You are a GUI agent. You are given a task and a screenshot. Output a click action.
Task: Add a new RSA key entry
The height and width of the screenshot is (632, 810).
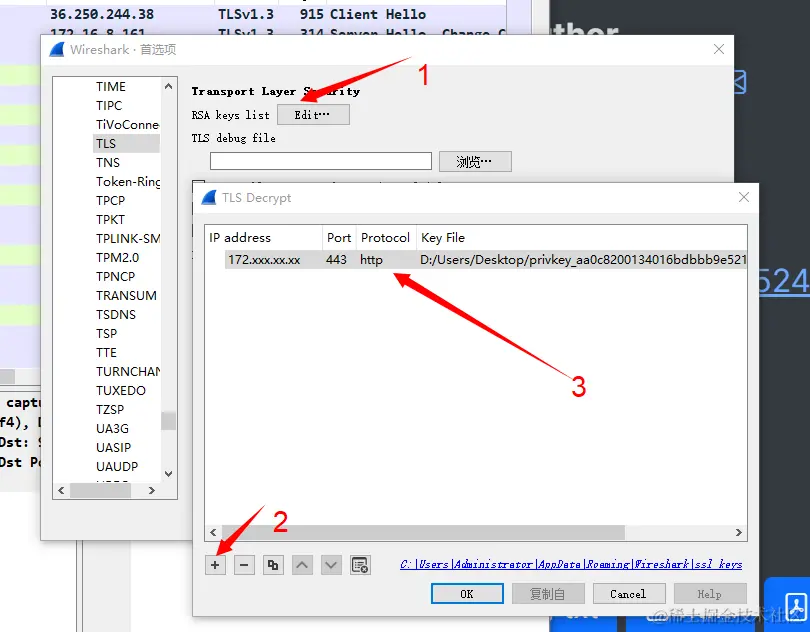[x=215, y=565]
